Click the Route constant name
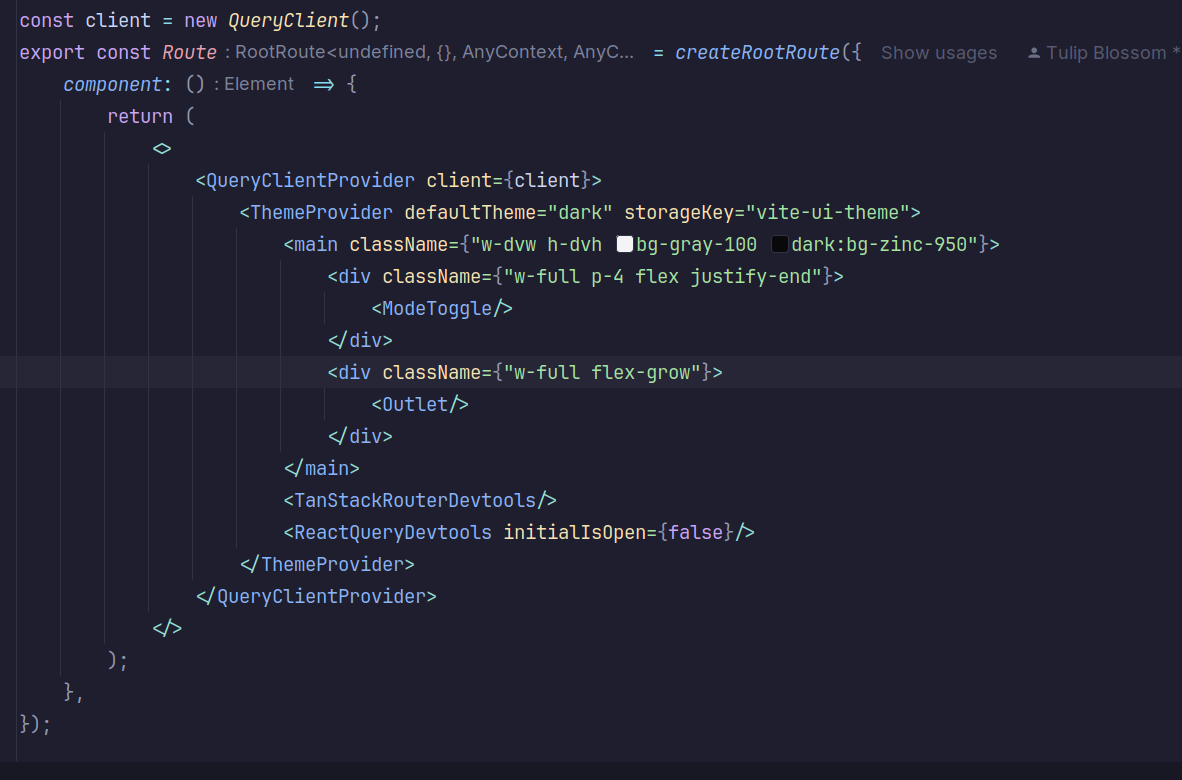The width and height of the screenshot is (1182, 780). pos(189,52)
